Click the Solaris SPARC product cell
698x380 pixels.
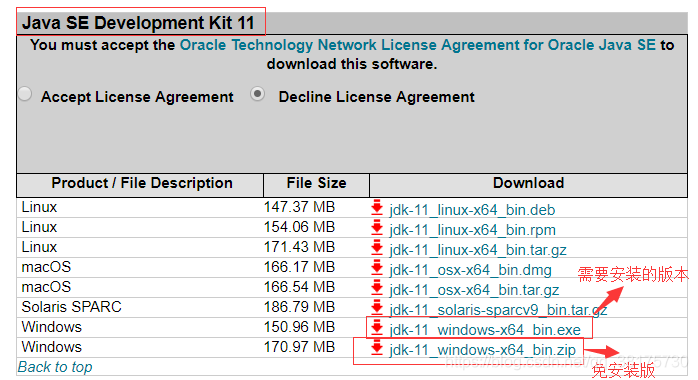pyautogui.click(x=71, y=307)
